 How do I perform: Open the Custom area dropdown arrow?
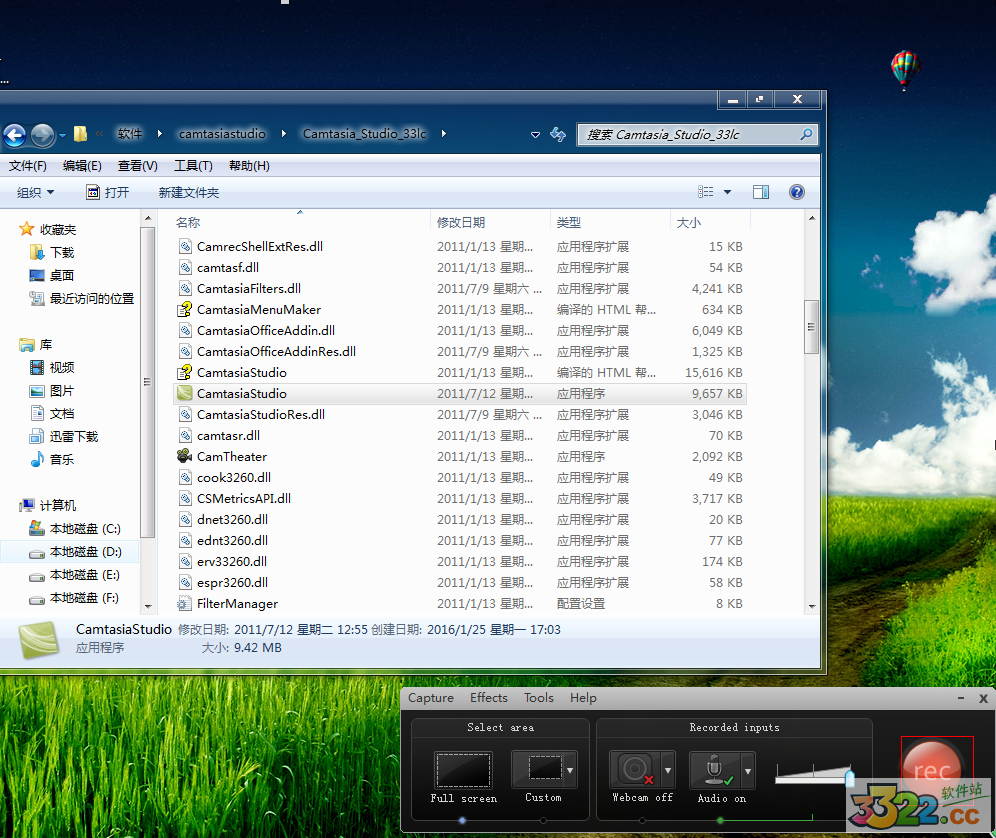570,771
